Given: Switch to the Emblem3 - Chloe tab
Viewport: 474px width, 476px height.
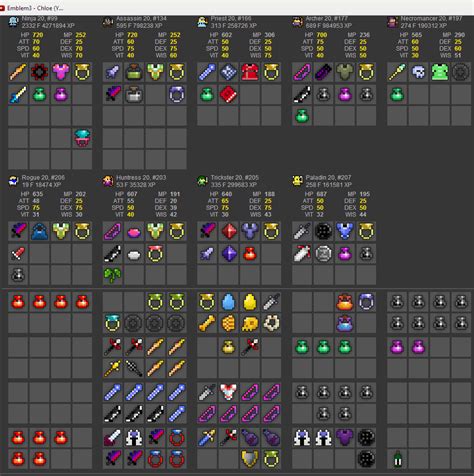Looking at the screenshot, I should (x=33, y=8).
